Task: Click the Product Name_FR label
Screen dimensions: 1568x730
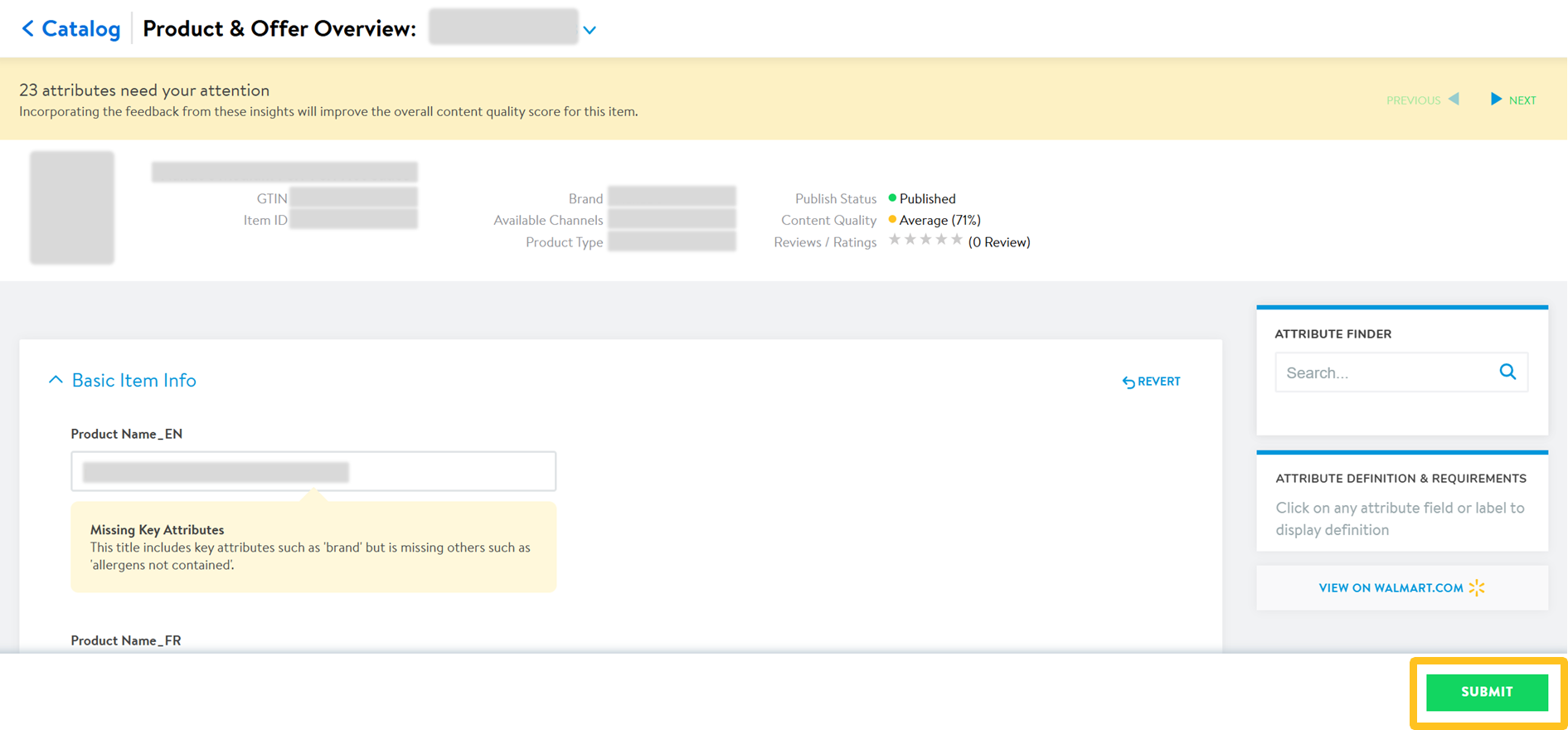Action: pyautogui.click(x=126, y=640)
